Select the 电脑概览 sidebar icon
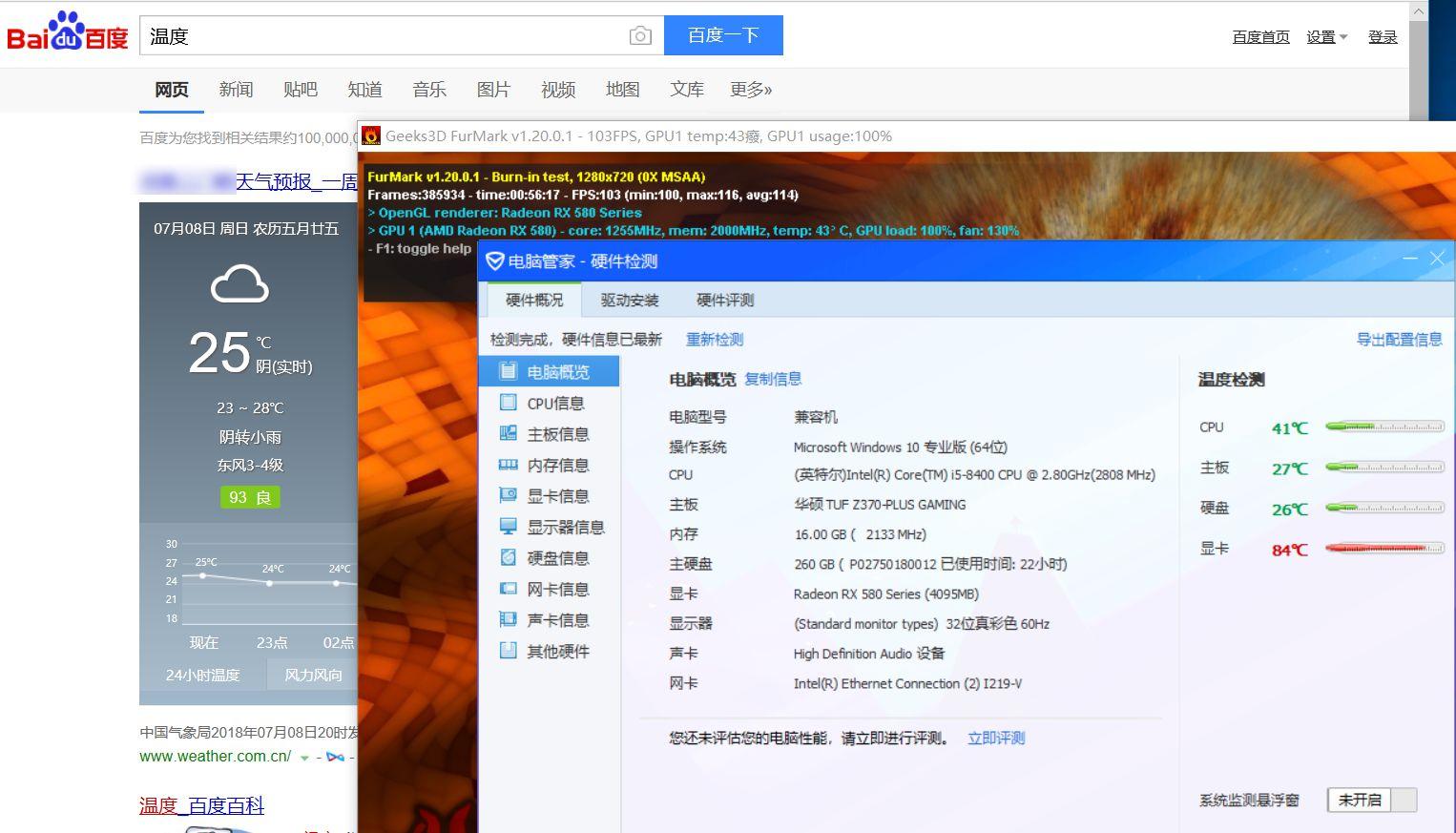The image size is (1456, 833). (509, 371)
